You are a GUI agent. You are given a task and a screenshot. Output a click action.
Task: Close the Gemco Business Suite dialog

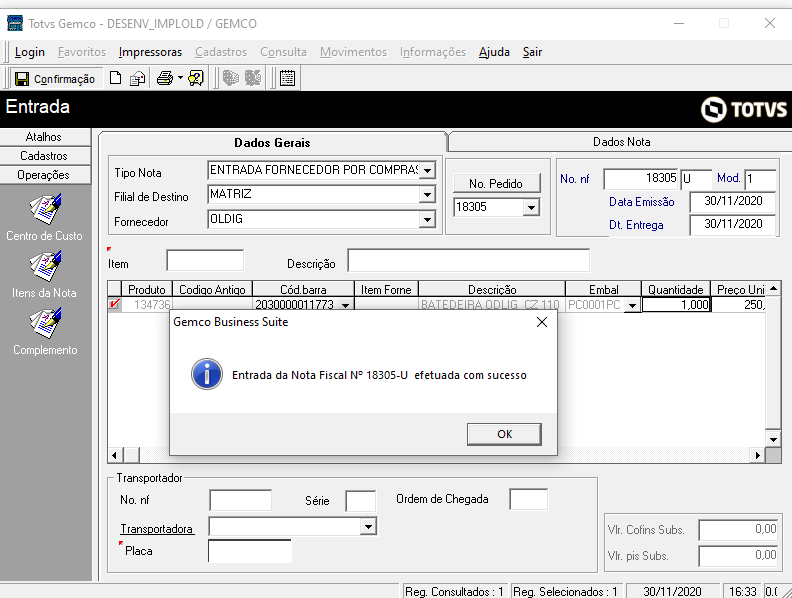541,322
